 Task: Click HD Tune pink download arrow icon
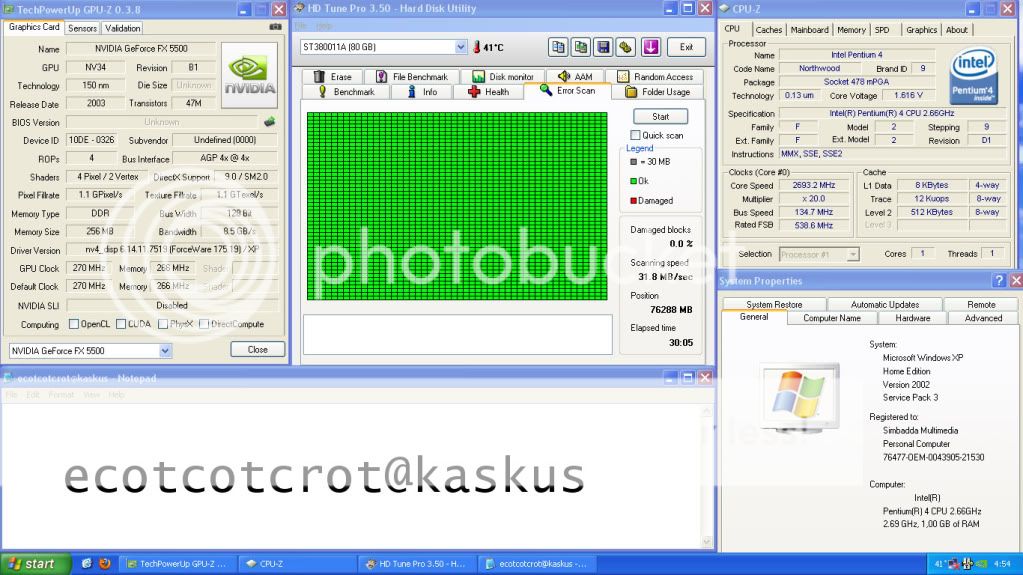click(650, 47)
